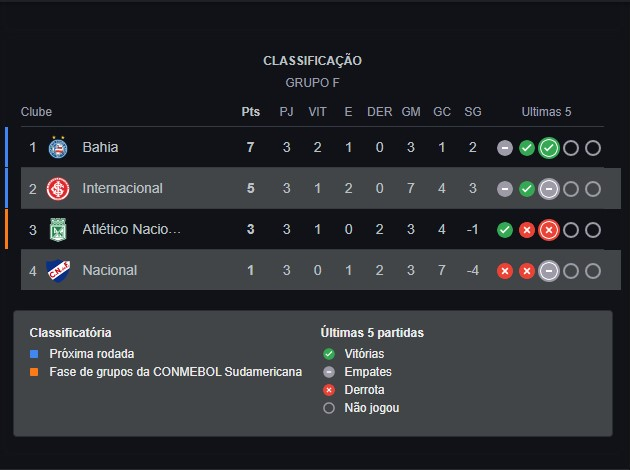The height and width of the screenshot is (470, 630).
Task: Select Bahia's highlighted latest win icon
Action: coord(549,148)
